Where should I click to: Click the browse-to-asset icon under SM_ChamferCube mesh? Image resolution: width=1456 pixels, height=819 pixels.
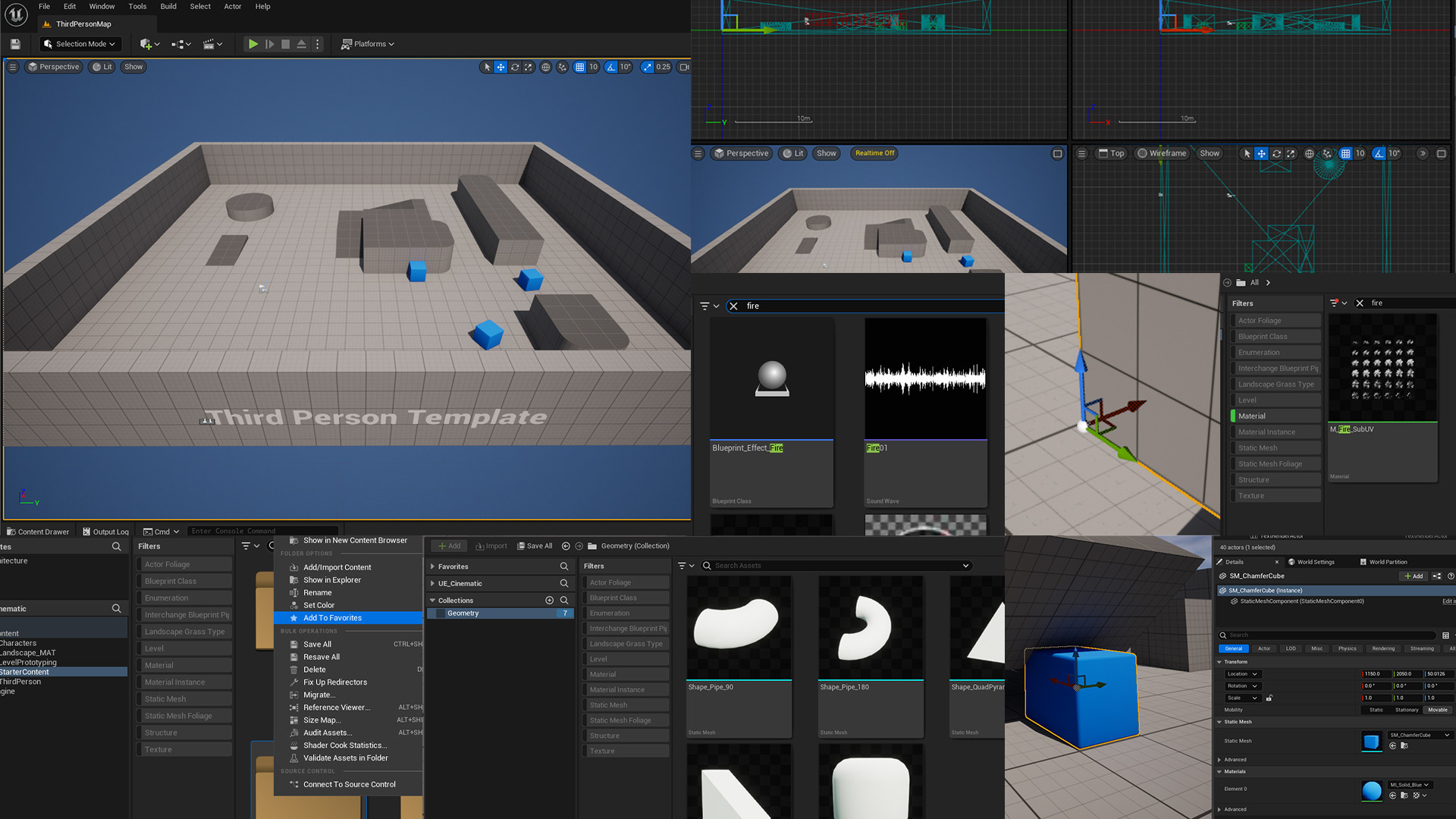click(1404, 746)
